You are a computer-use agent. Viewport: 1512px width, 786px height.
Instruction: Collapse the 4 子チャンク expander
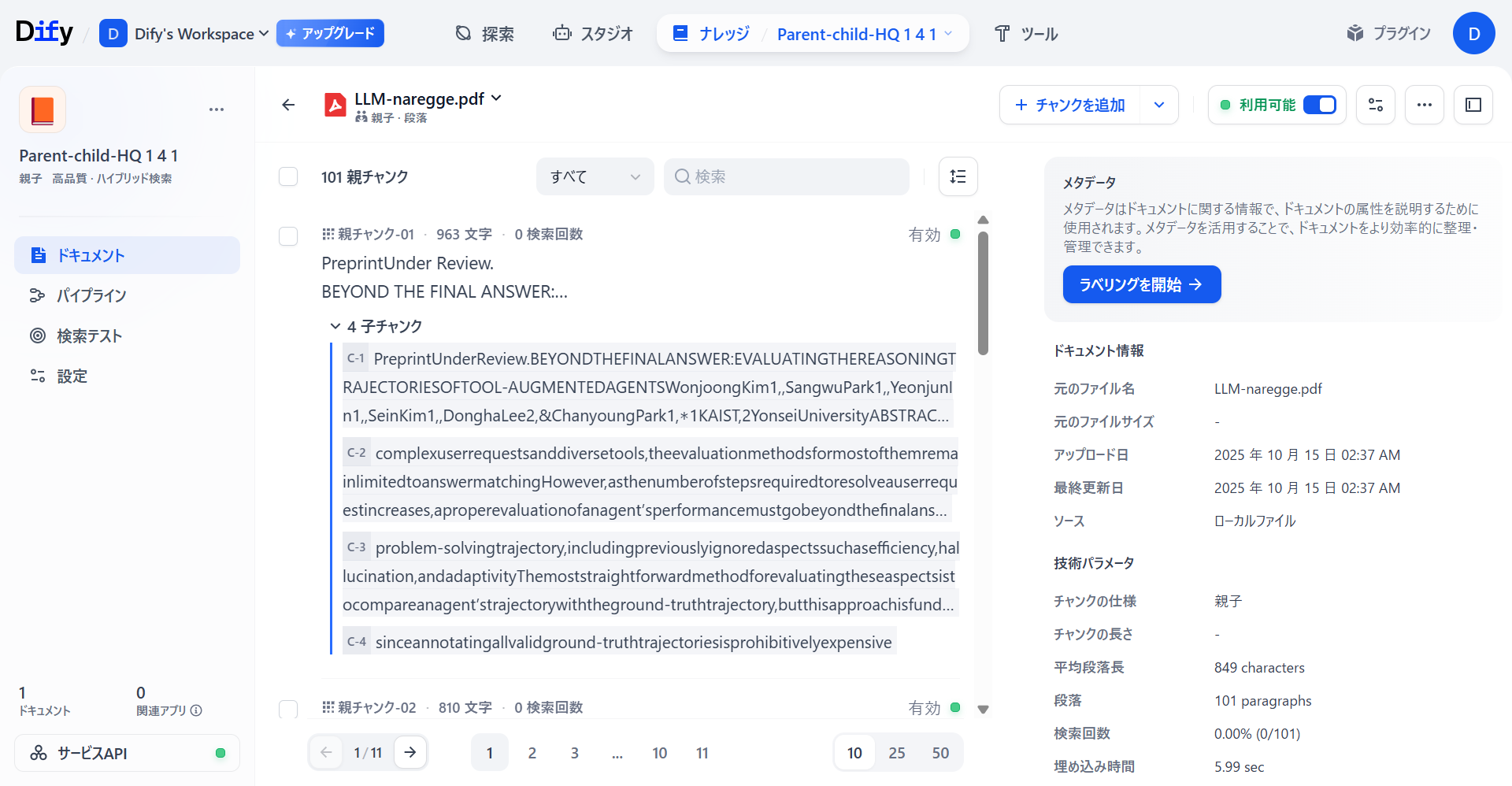pos(335,326)
